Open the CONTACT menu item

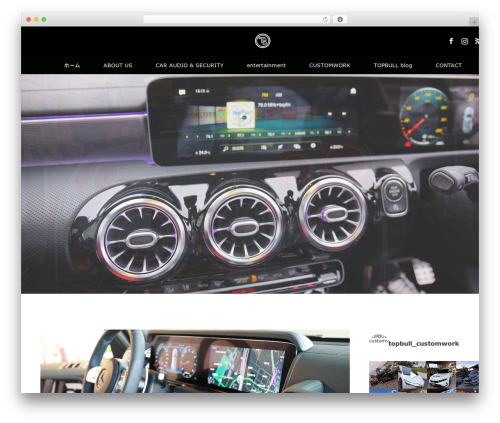448,65
